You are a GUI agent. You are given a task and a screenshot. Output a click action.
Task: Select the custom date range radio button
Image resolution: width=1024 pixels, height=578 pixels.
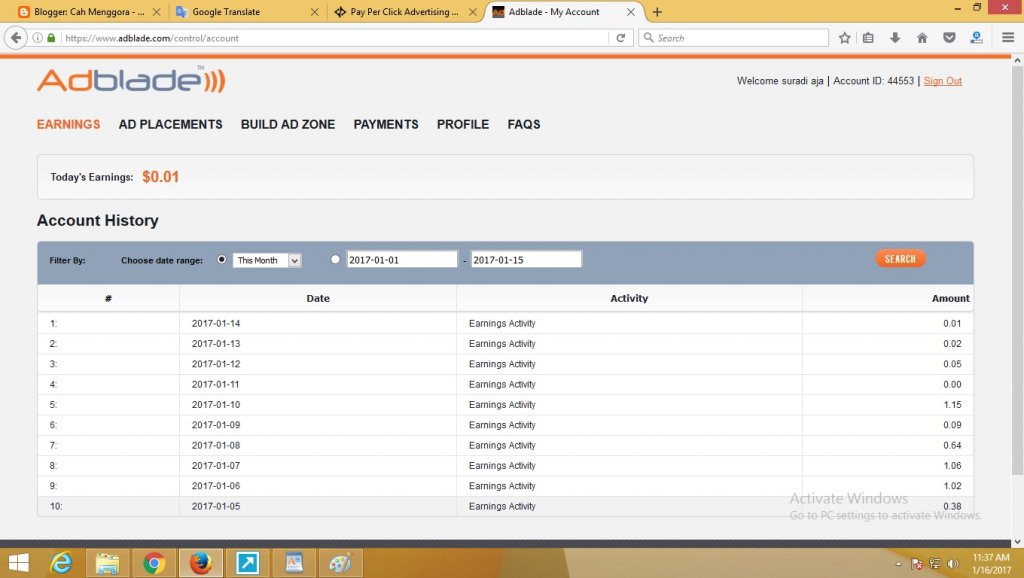pyautogui.click(x=335, y=259)
